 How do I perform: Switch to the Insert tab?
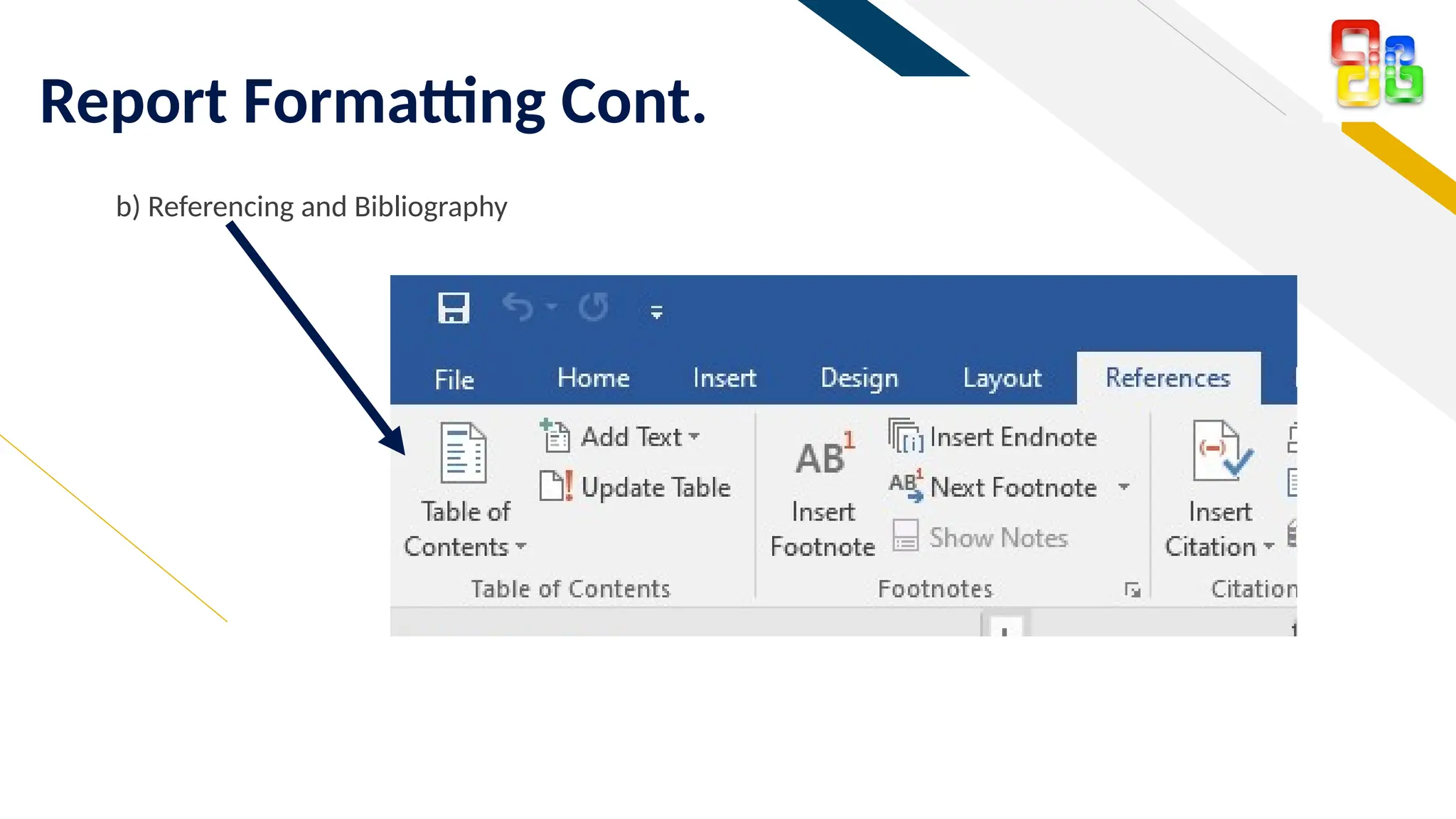[x=724, y=378]
